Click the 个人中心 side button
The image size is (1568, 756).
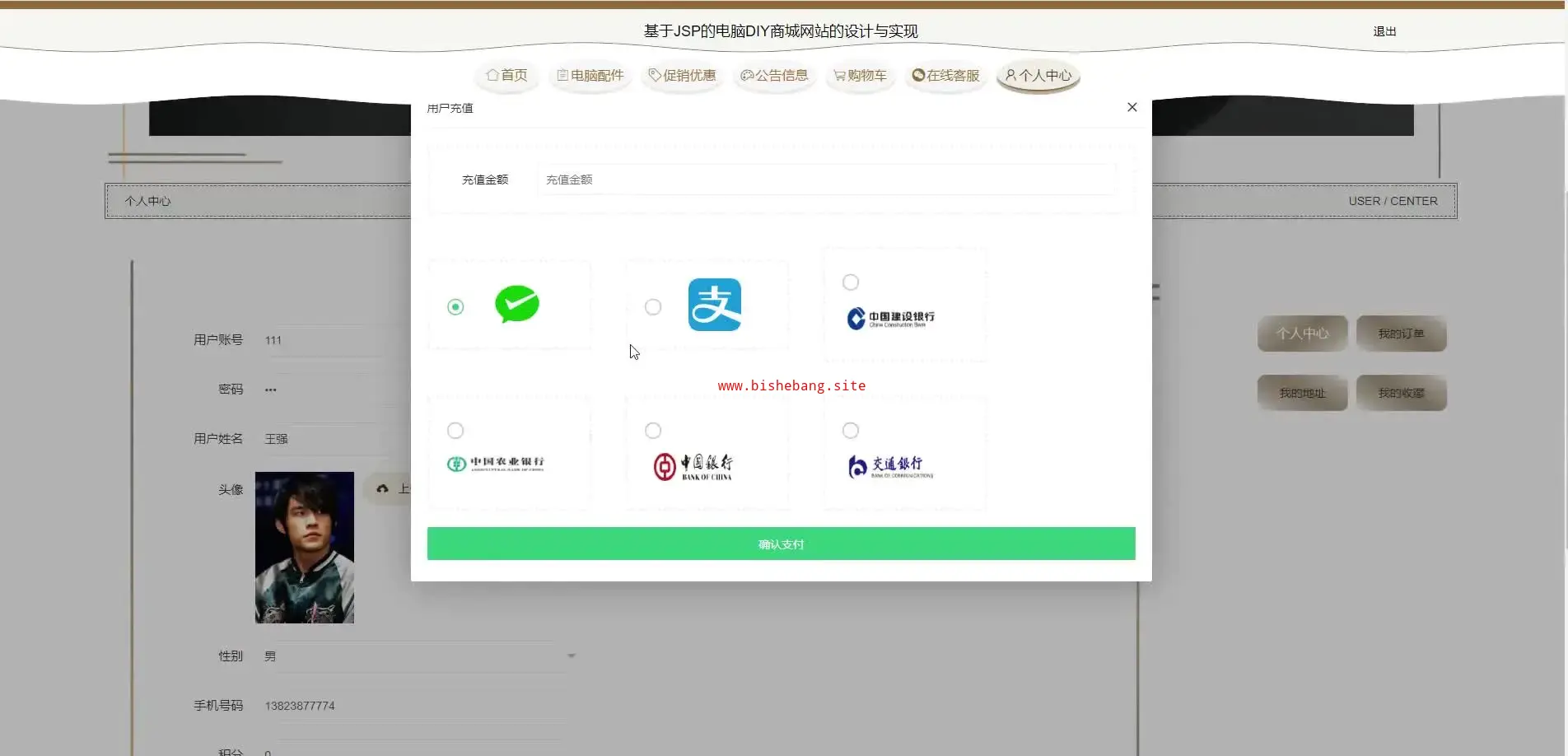click(x=1303, y=334)
